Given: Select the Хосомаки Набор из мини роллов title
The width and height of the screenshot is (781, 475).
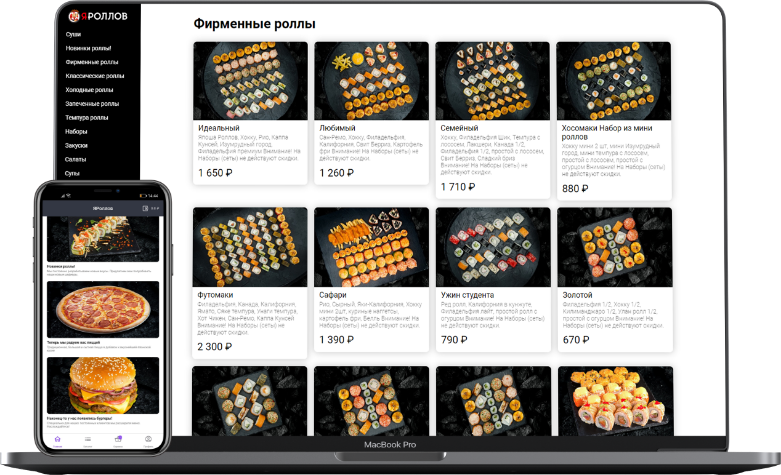Looking at the screenshot, I should coord(607,132).
